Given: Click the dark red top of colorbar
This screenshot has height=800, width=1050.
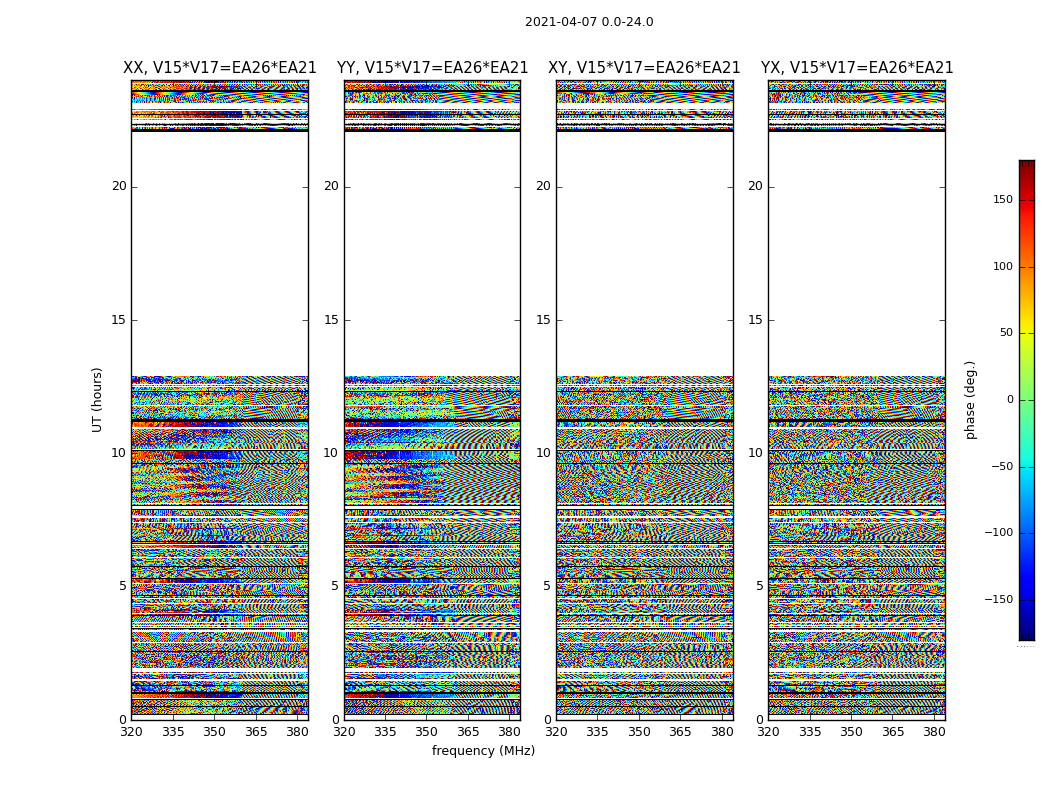Looking at the screenshot, I should click(x=1026, y=165).
